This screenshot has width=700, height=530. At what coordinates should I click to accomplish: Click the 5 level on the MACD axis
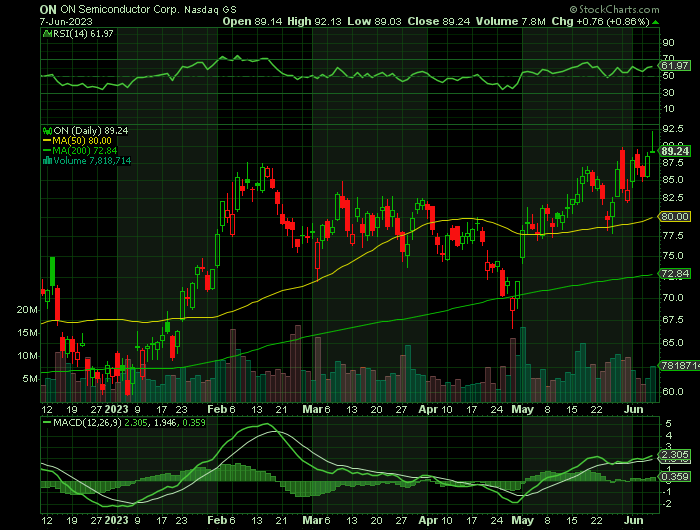pos(668,424)
